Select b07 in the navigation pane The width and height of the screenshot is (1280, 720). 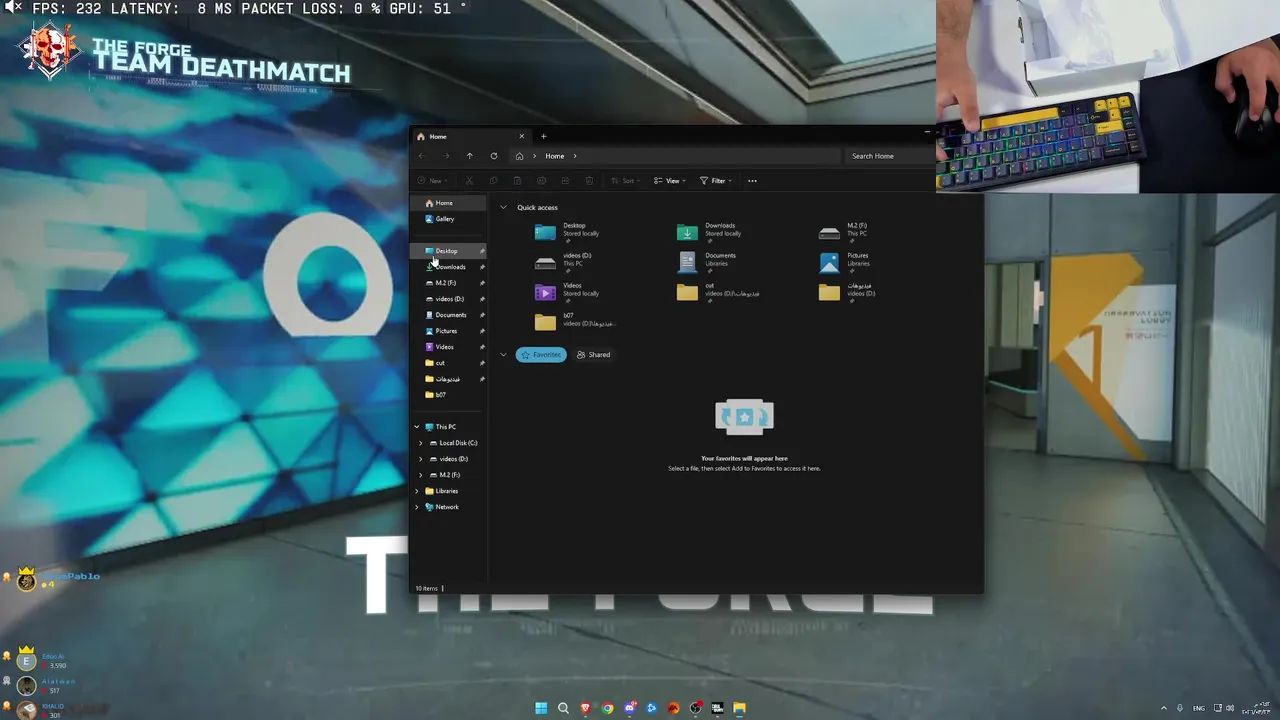click(x=449, y=395)
